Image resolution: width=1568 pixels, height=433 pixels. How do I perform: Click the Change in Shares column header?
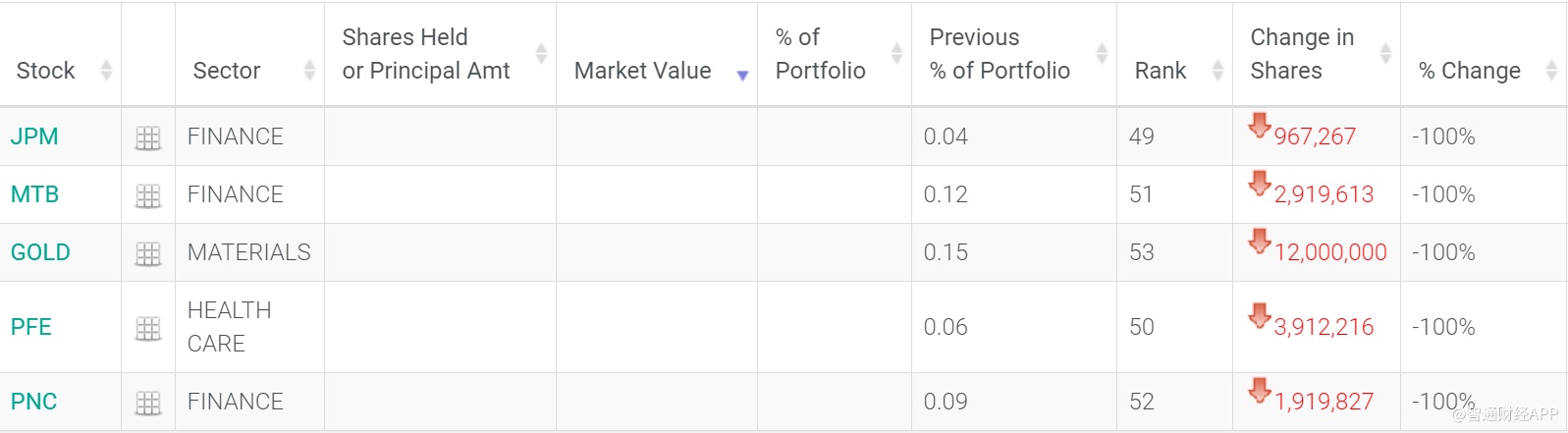[1302, 54]
